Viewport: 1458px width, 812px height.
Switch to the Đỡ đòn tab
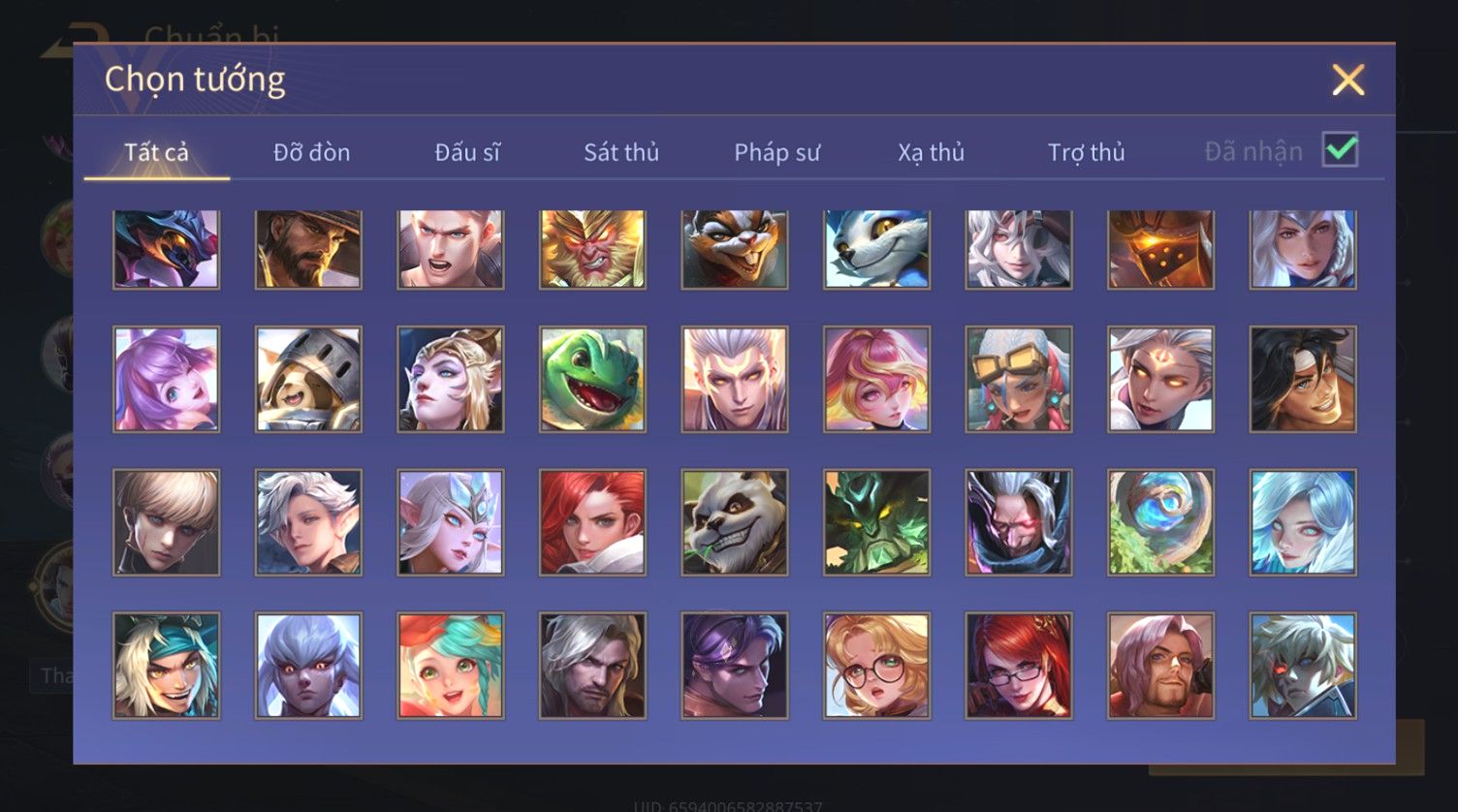click(x=311, y=152)
